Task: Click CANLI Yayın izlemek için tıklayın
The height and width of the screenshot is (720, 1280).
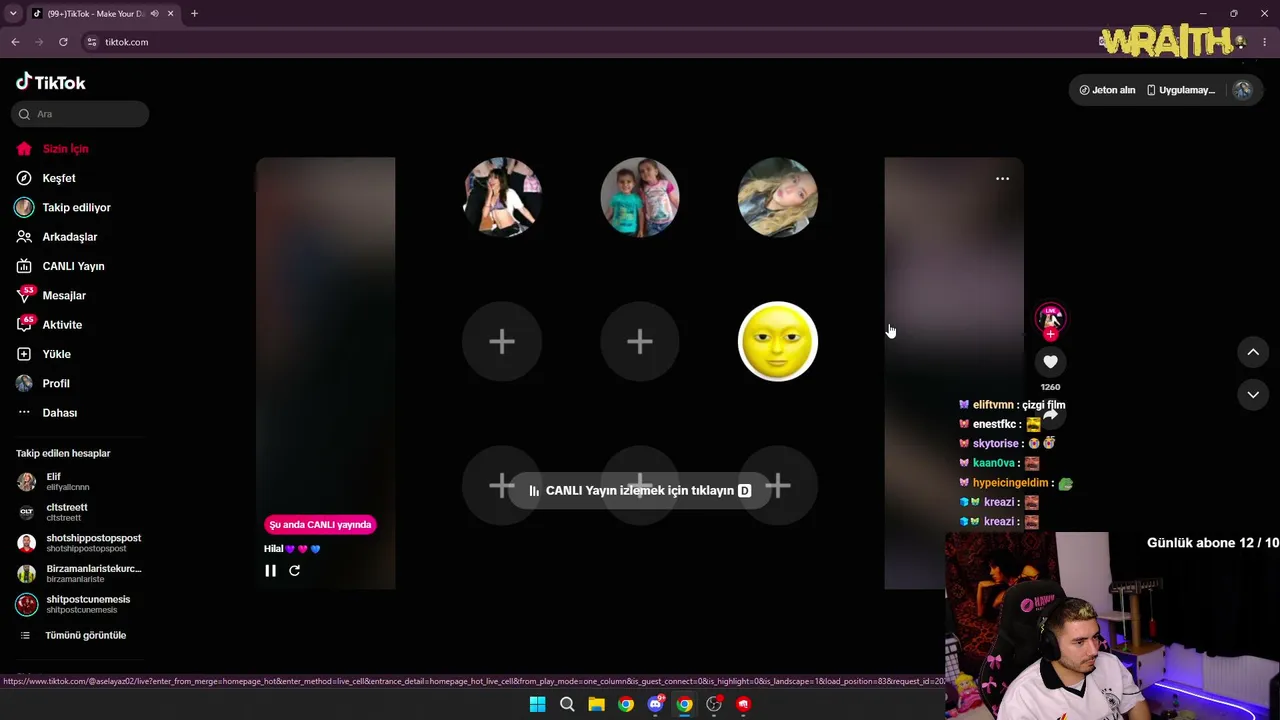Action: pos(640,491)
